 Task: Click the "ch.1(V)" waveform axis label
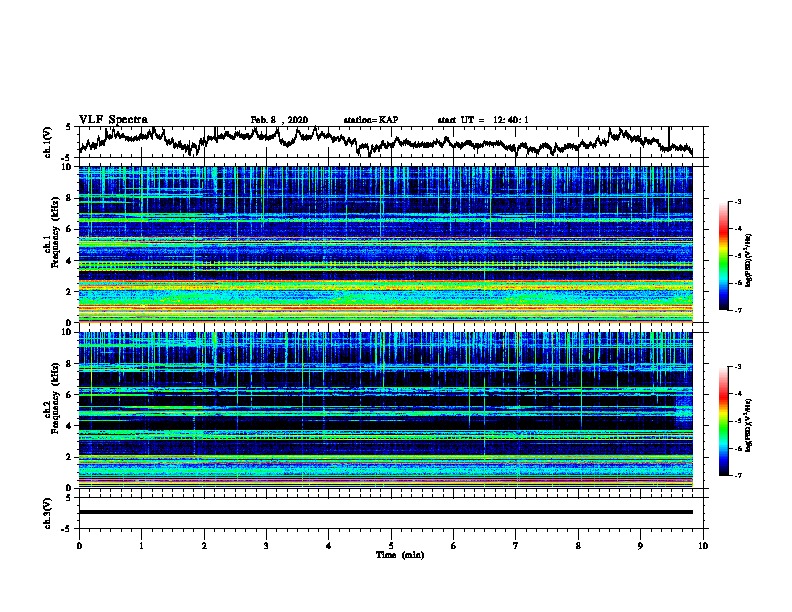pyautogui.click(x=48, y=142)
